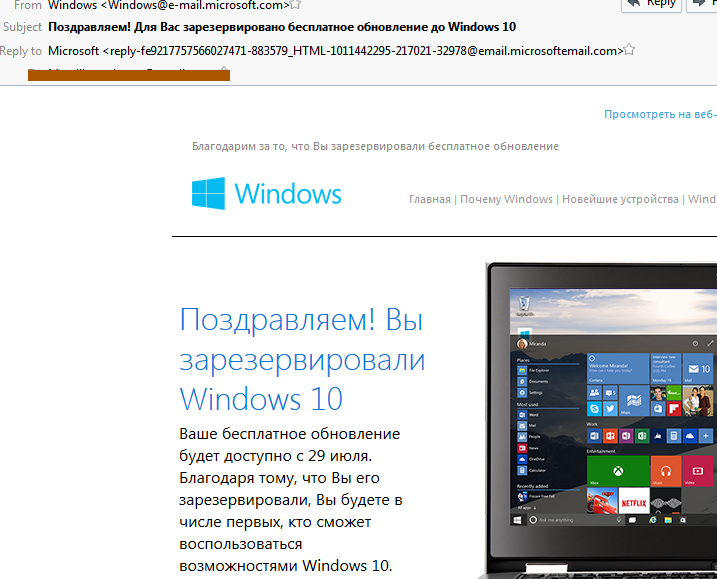This screenshot has width=717, height=579.
Task: Click the Windows logo image
Action: 267,193
